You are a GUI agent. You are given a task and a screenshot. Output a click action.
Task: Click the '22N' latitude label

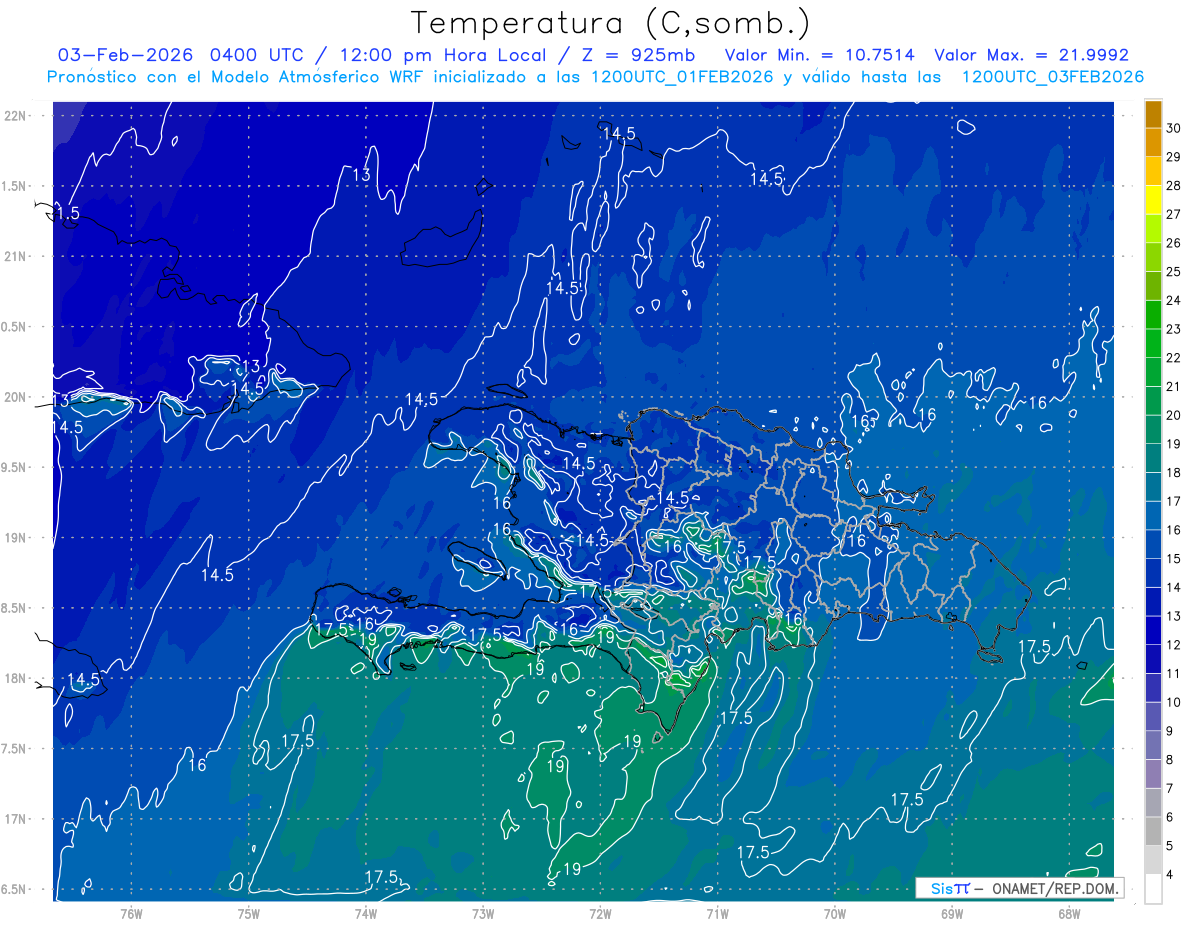coord(14,116)
